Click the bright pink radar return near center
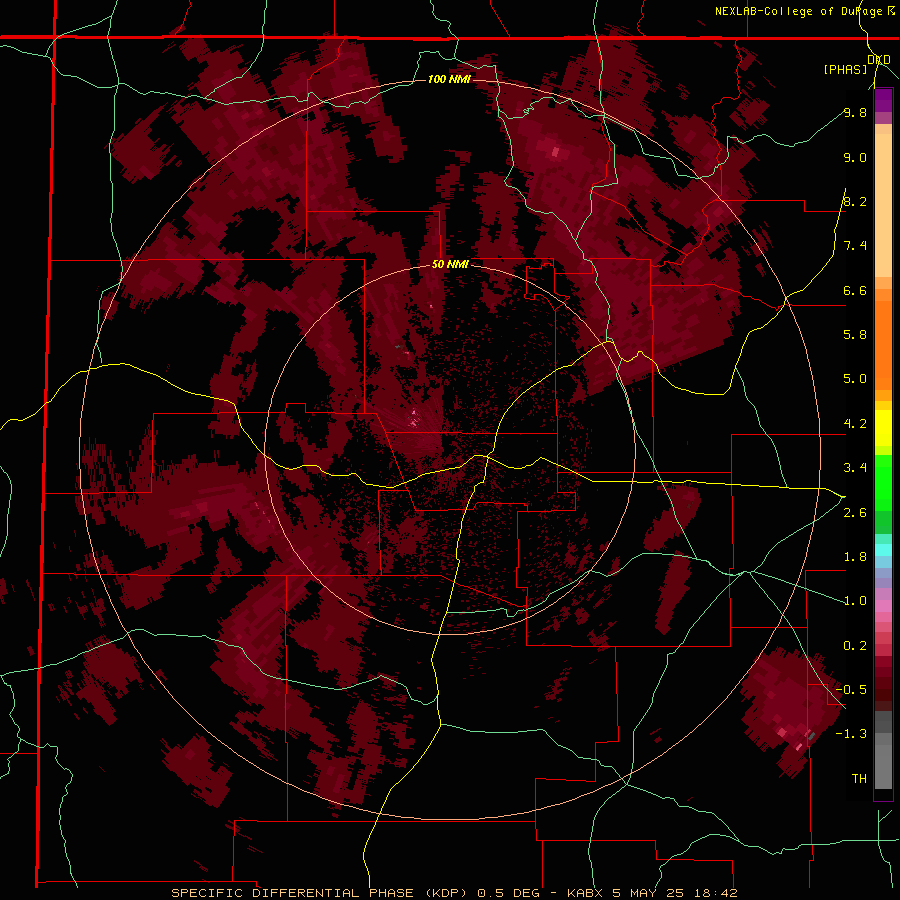 tap(414, 418)
